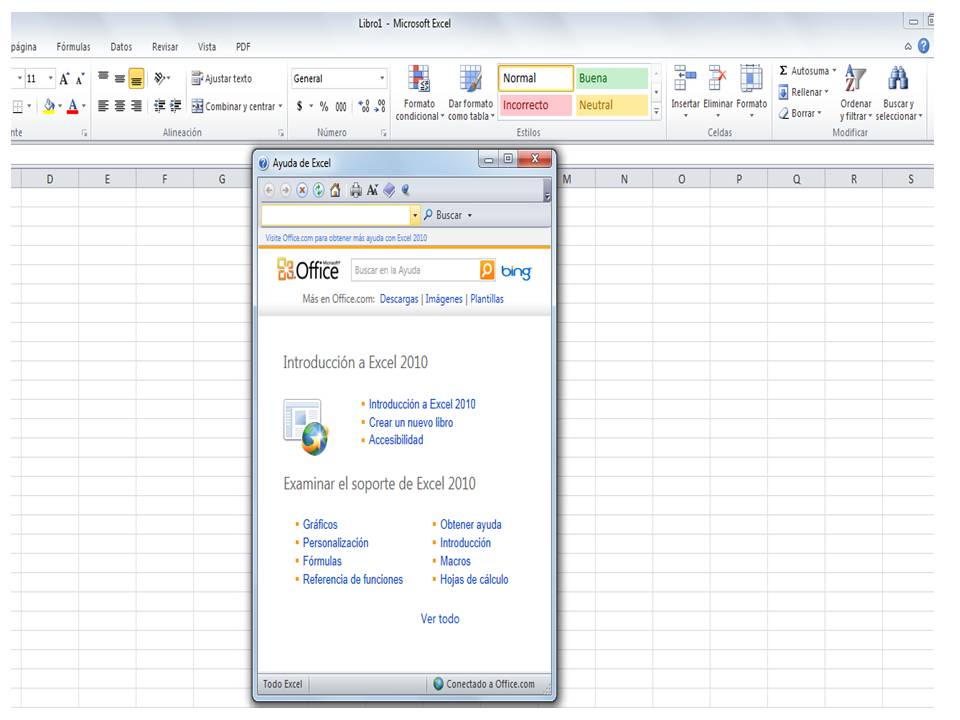The width and height of the screenshot is (960, 720).
Task: Switch to the Revisar ribbon tab
Action: tap(164, 46)
